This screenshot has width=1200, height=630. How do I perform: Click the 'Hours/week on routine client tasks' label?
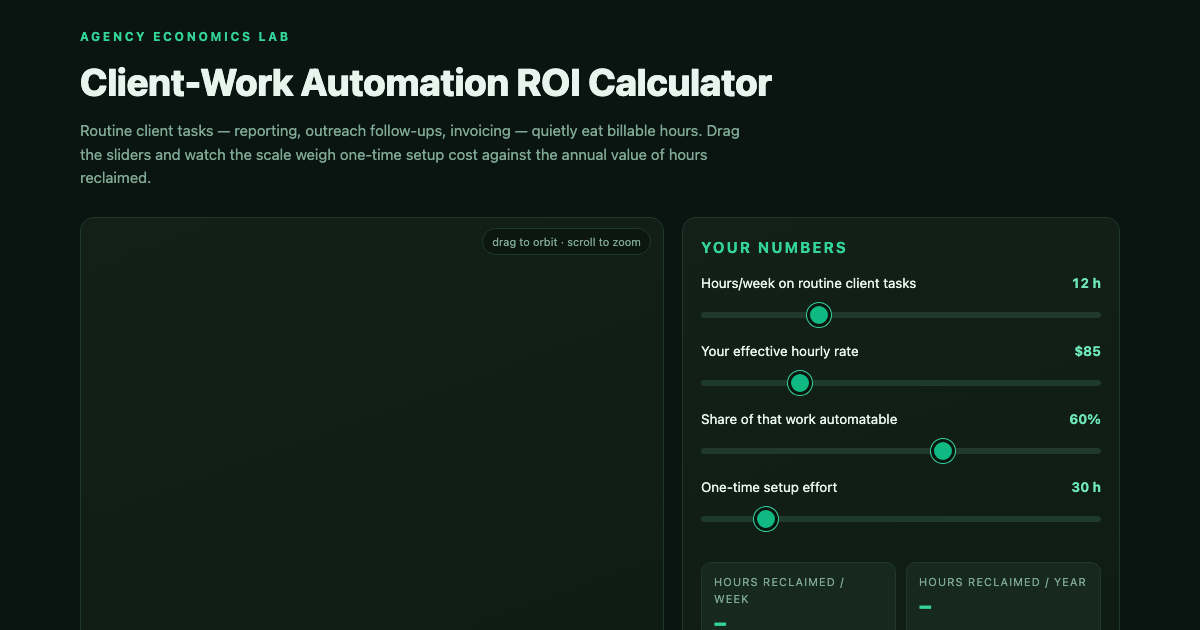(809, 283)
